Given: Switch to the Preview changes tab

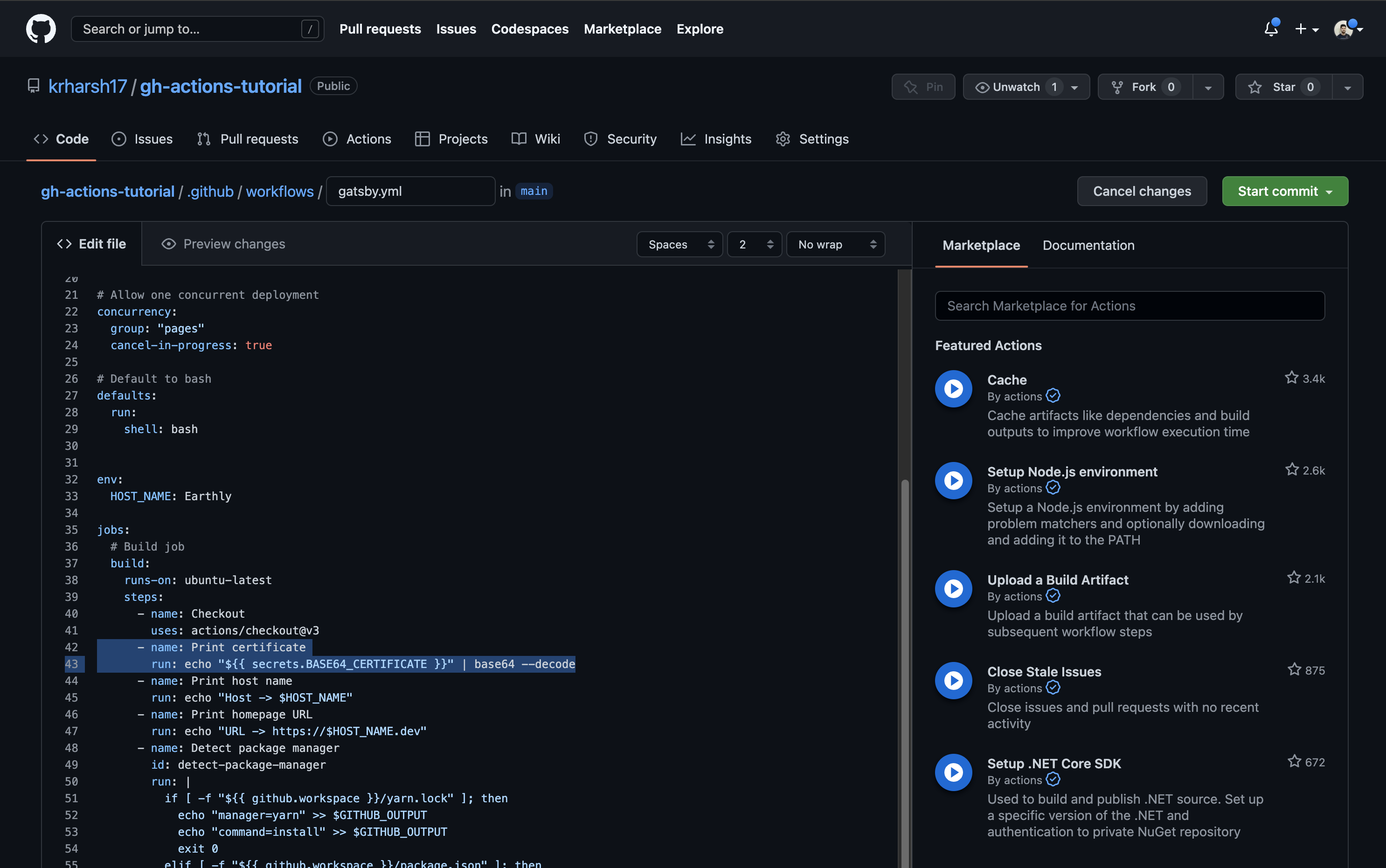Looking at the screenshot, I should [223, 244].
